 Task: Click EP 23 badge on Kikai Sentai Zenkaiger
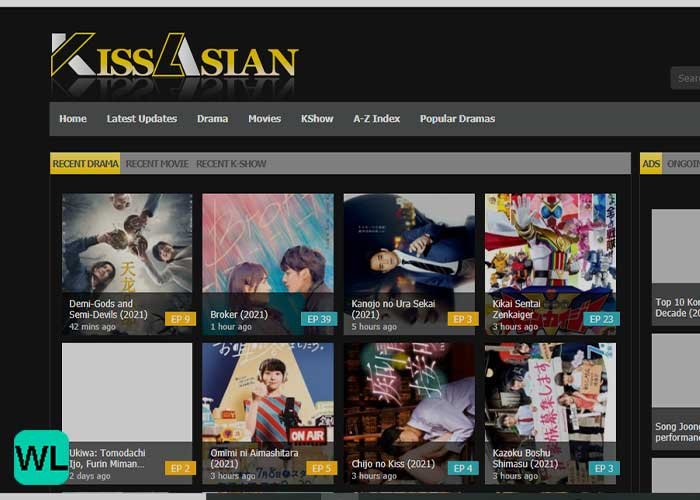[601, 319]
